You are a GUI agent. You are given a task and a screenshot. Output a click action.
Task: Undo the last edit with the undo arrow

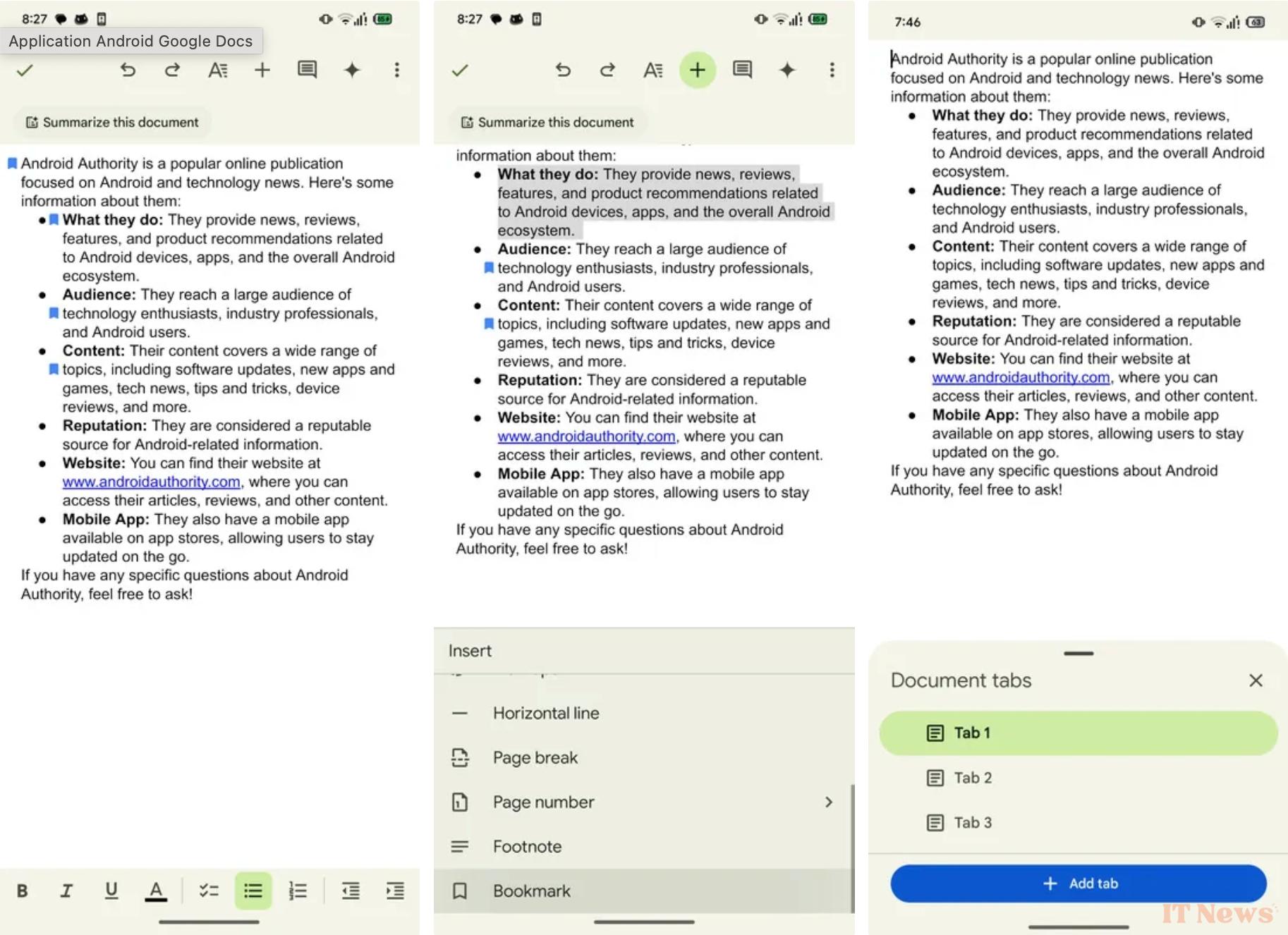click(128, 70)
